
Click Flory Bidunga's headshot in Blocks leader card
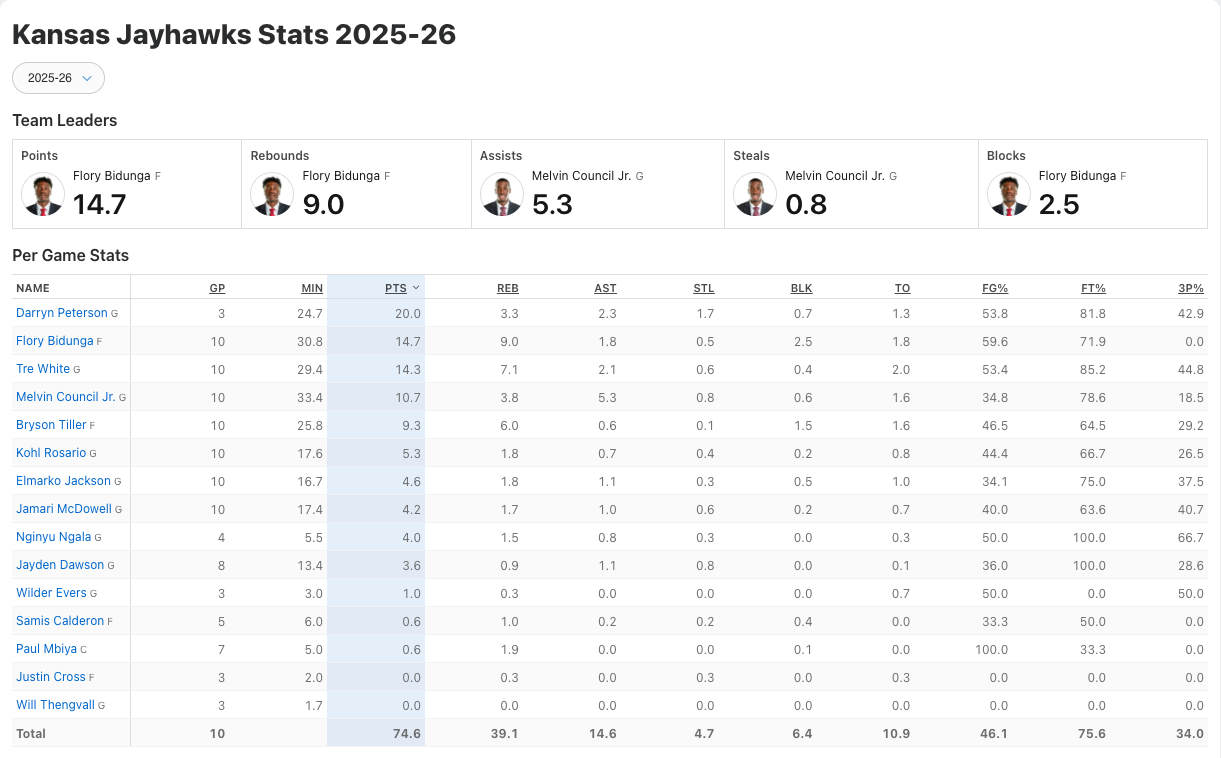1008,194
